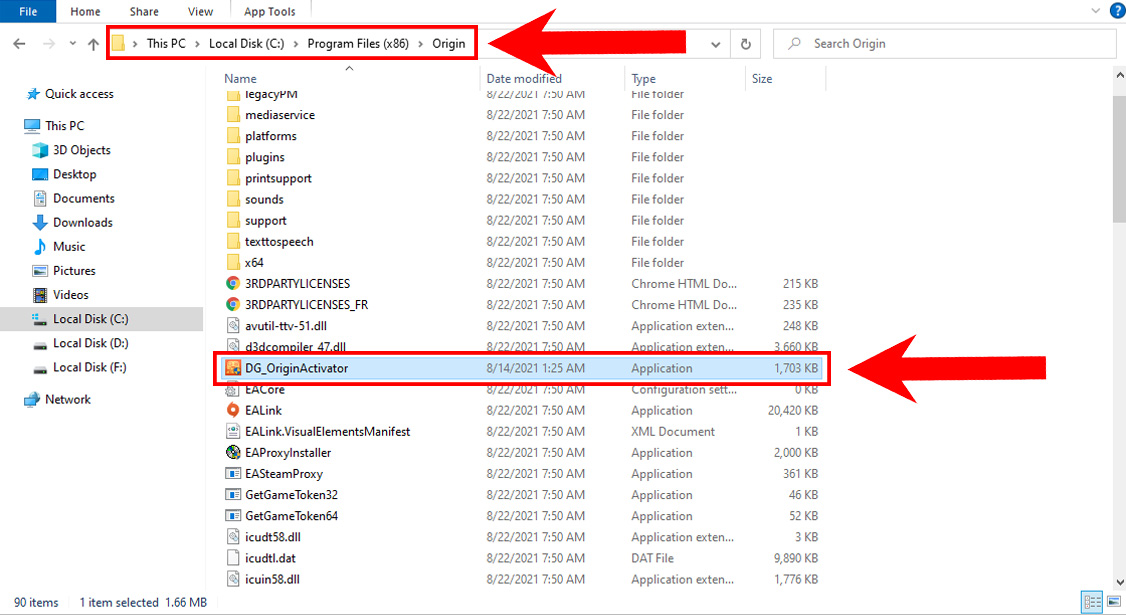This screenshot has width=1126, height=615.
Task: Click the Forward navigation arrow
Action: [49, 44]
